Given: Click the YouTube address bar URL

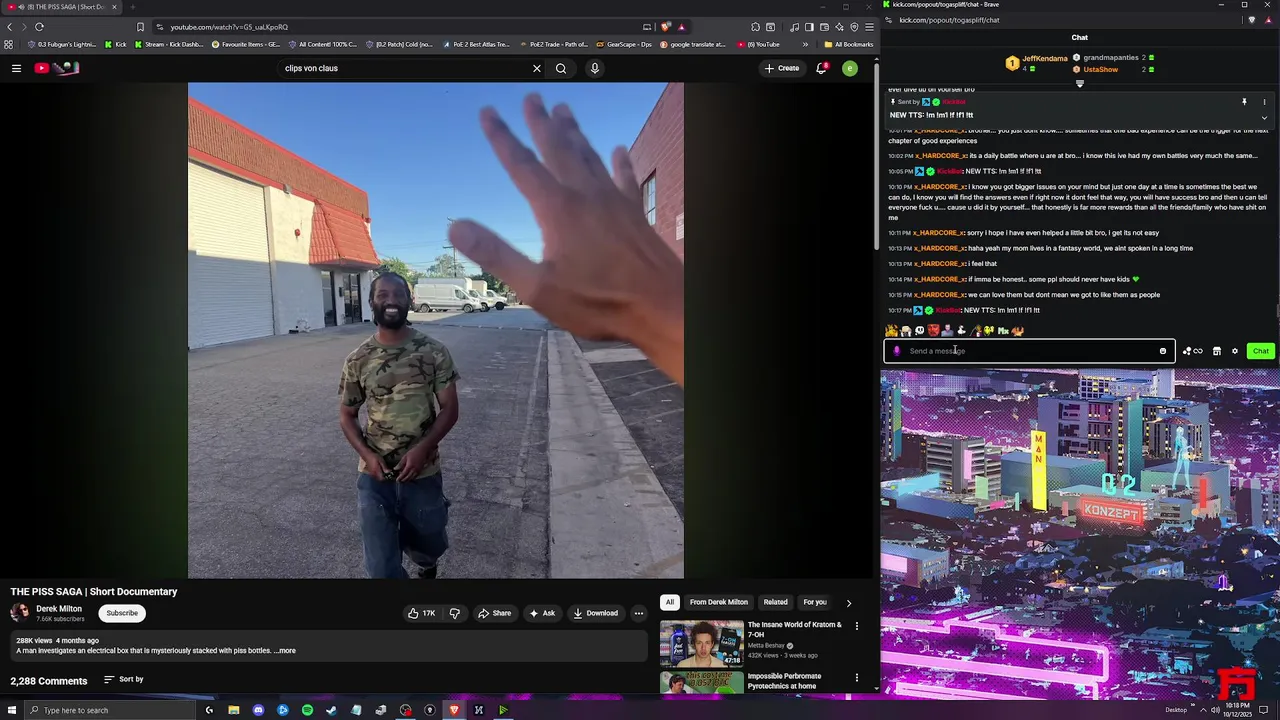Looking at the screenshot, I should pos(229,27).
